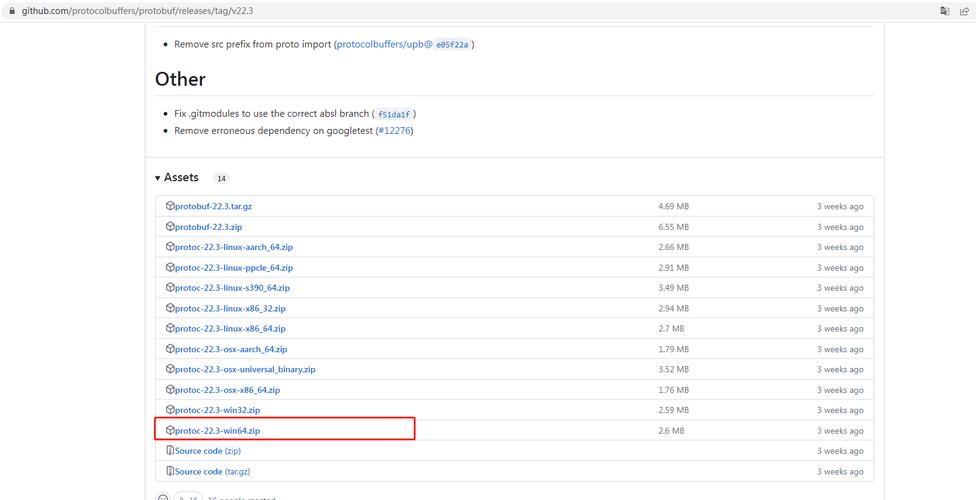
Task: Click the archive icon beside Source code (zip)
Action: [x=170, y=451]
